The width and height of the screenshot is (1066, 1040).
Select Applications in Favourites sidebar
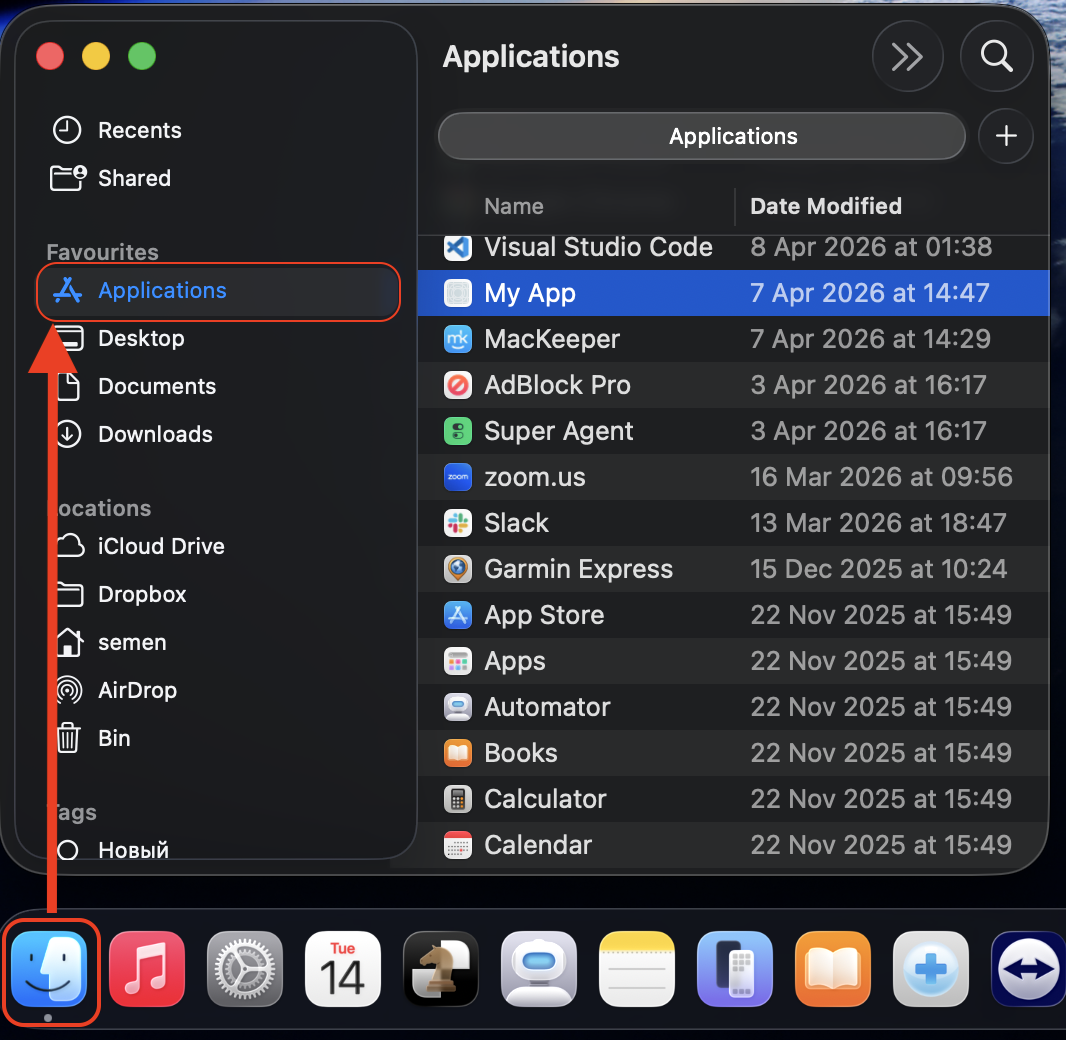click(218, 291)
